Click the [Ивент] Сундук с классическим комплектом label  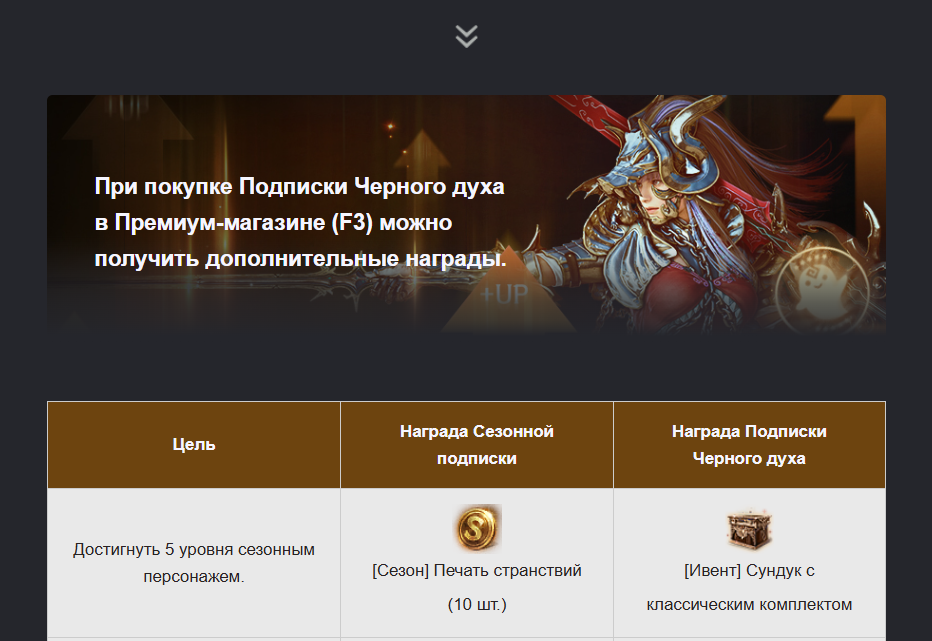[x=750, y=587]
